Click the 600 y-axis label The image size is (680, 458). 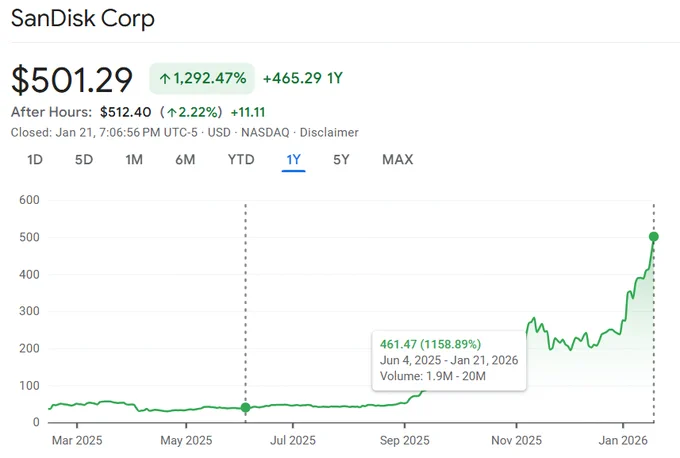pyautogui.click(x=29, y=200)
